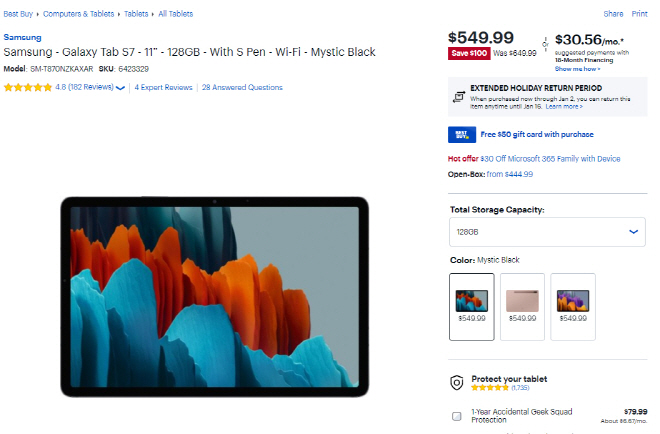Choose the Mystic Bronze color swatch
The height and width of the screenshot is (434, 660).
[522, 307]
